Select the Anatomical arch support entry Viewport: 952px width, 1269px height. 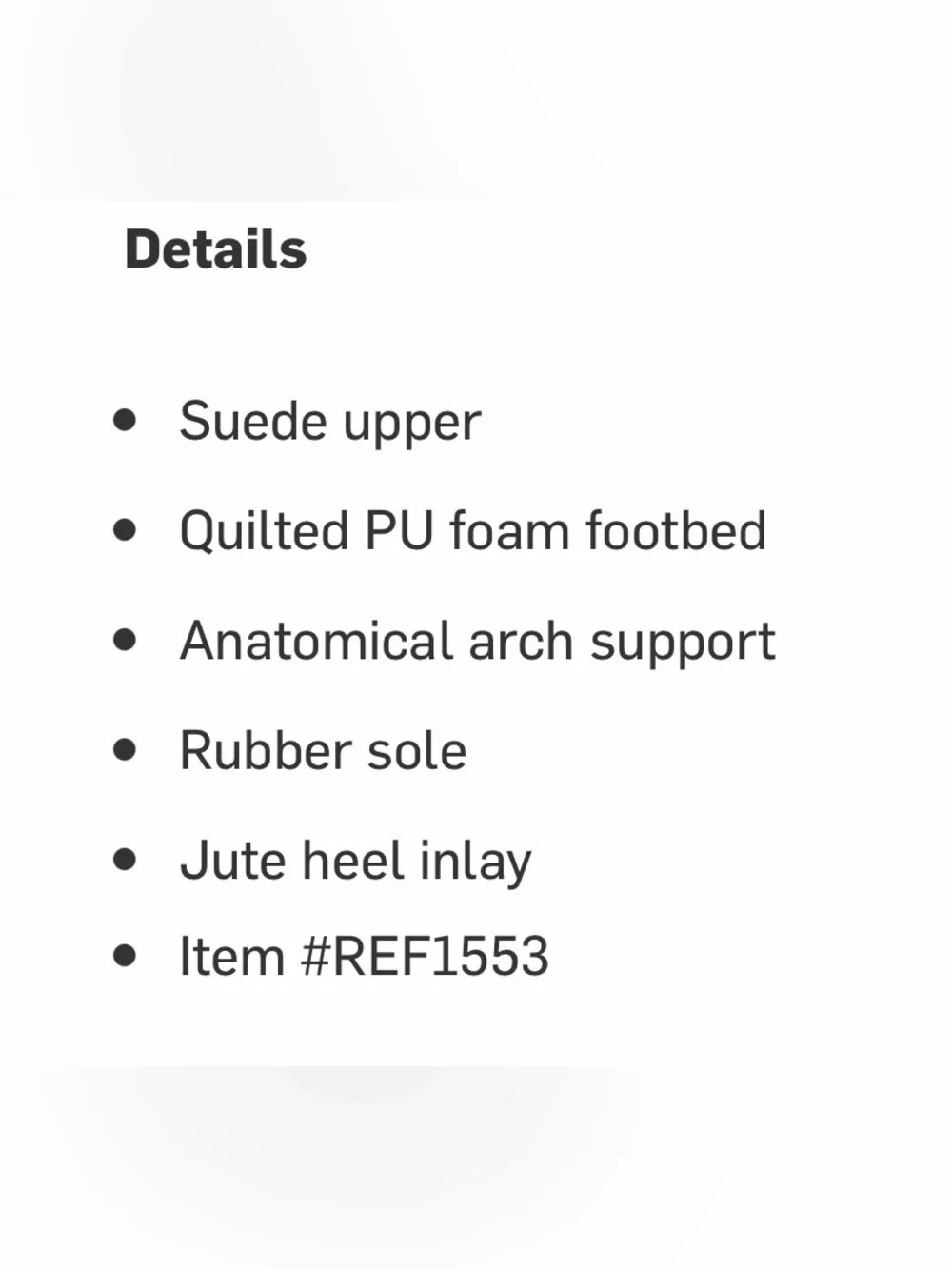point(478,643)
